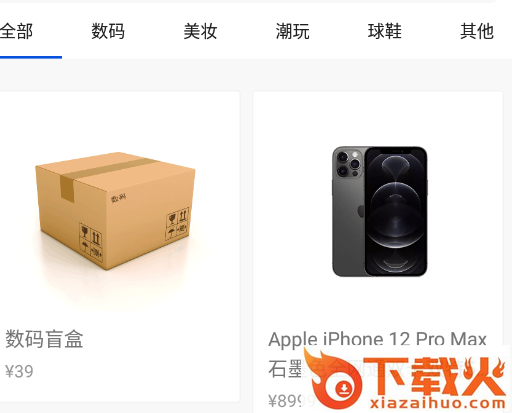Open the 球鞋 category tab

click(x=385, y=31)
